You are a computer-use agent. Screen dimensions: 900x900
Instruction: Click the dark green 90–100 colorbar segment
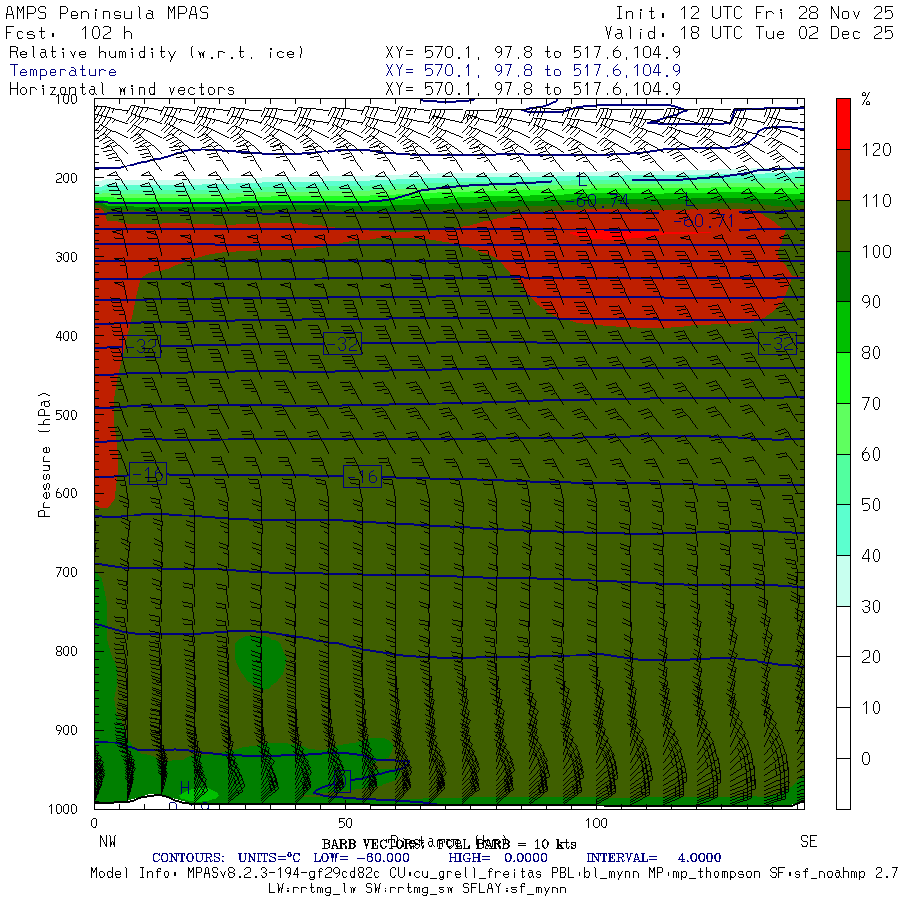(843, 277)
